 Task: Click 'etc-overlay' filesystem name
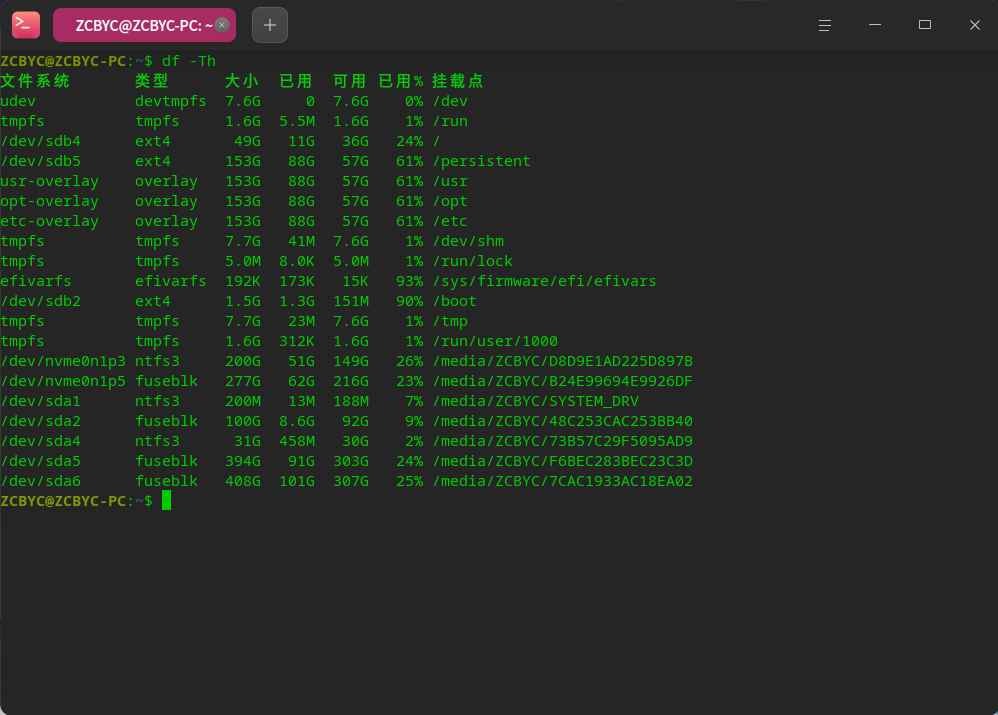point(50,221)
